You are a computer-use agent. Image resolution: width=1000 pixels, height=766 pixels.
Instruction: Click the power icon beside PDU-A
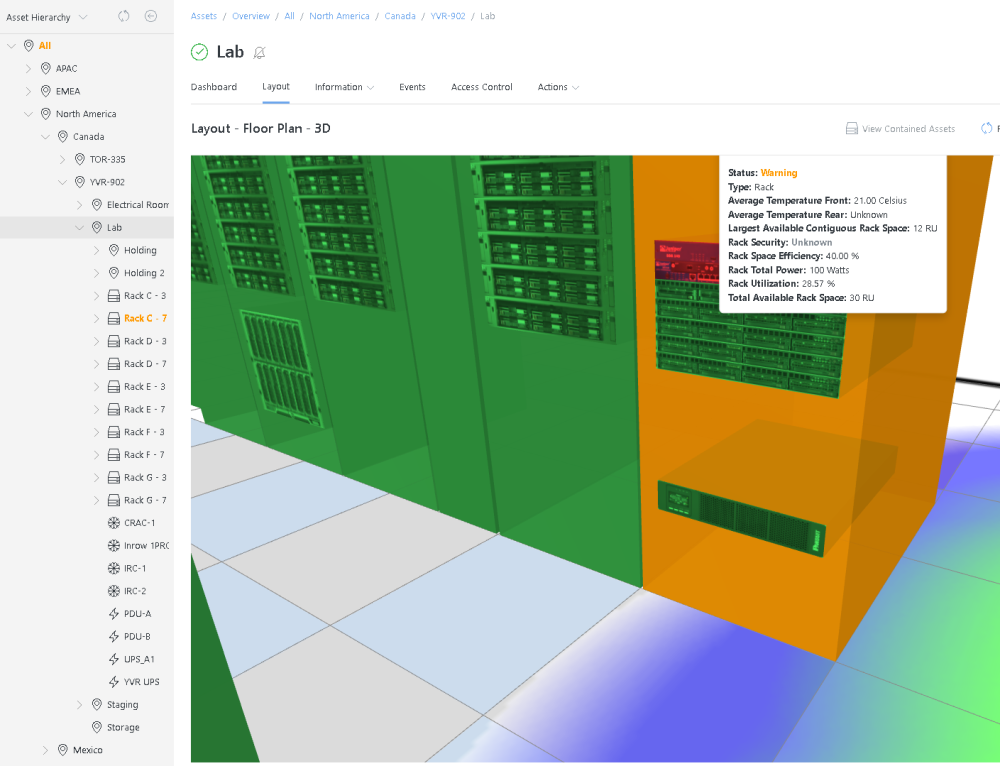click(116, 613)
